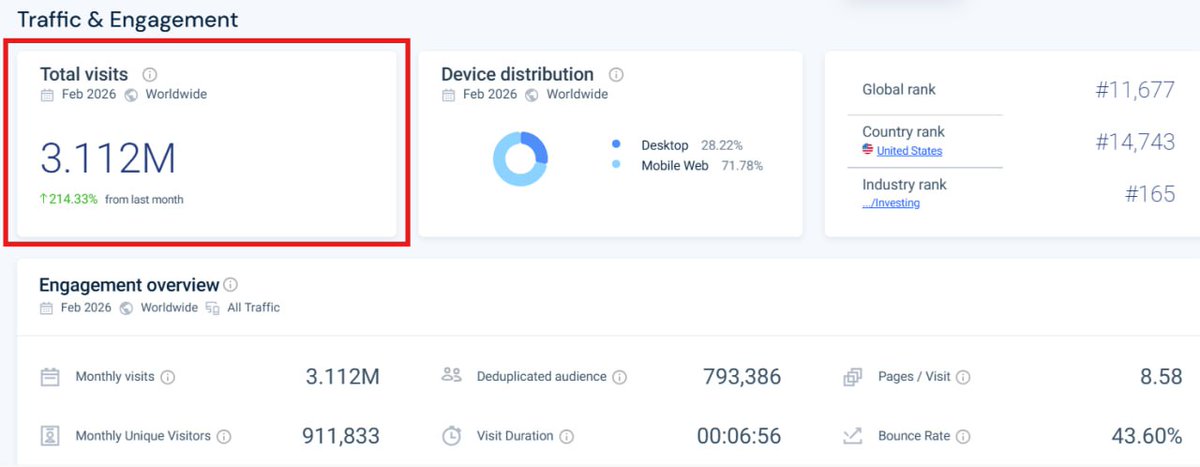Image resolution: width=1200 pixels, height=467 pixels.
Task: Click the calendar icon left of Monthly visits
Action: point(50,377)
